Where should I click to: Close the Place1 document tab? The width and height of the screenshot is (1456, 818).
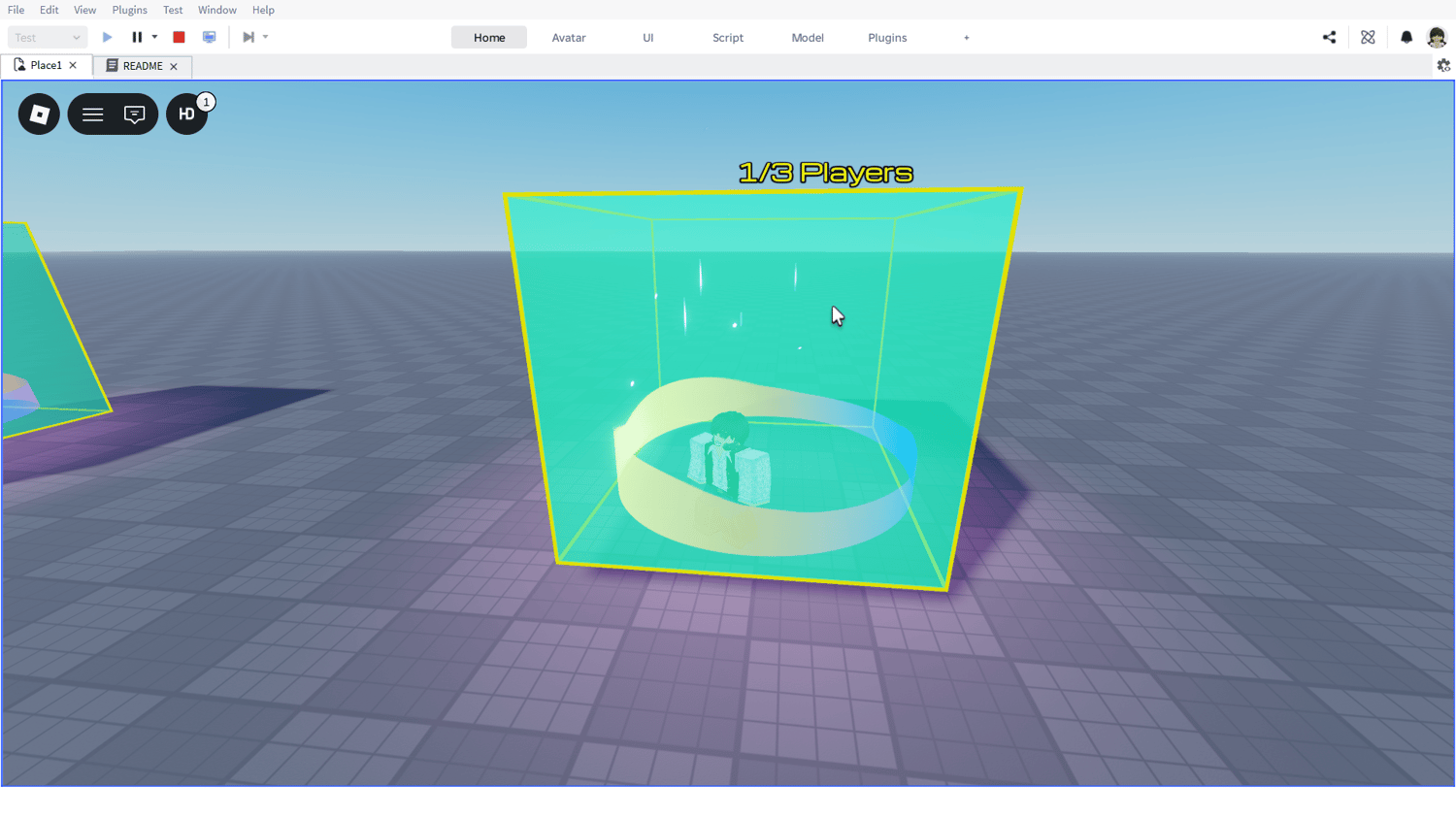pos(73,66)
